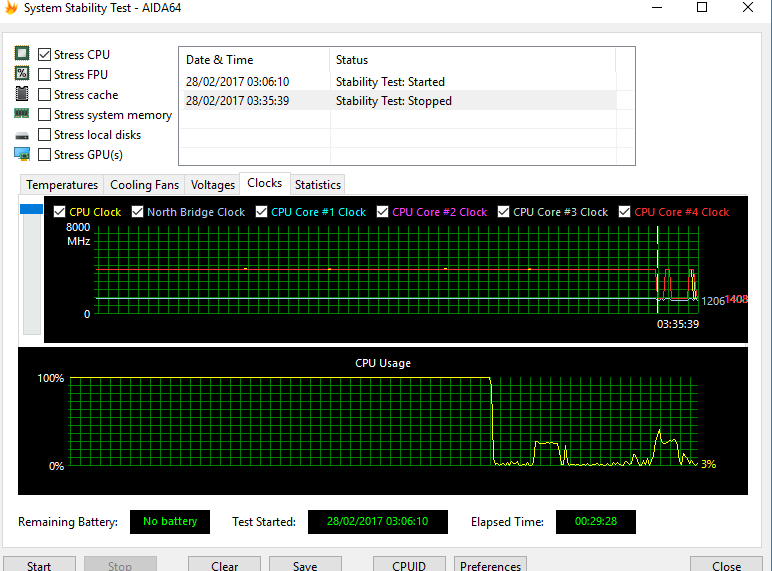Click the 28/02/2017 03:35:39 log timestamp
Image resolution: width=772 pixels, height=571 pixels.
click(x=237, y=100)
